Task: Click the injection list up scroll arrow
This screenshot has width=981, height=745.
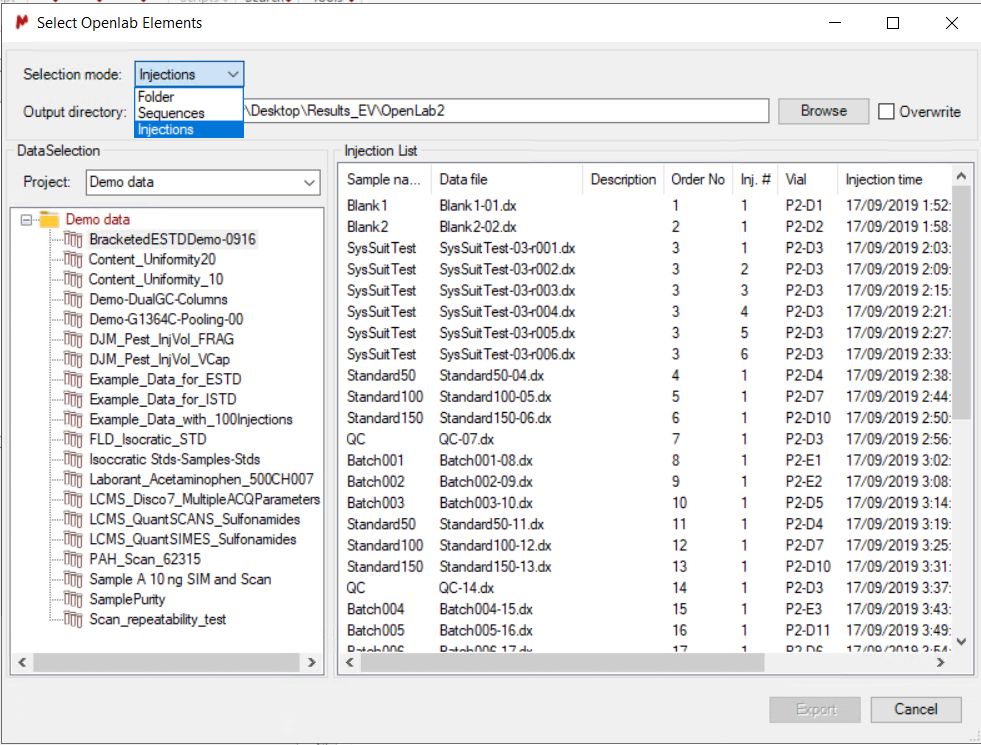Action: coord(962,177)
